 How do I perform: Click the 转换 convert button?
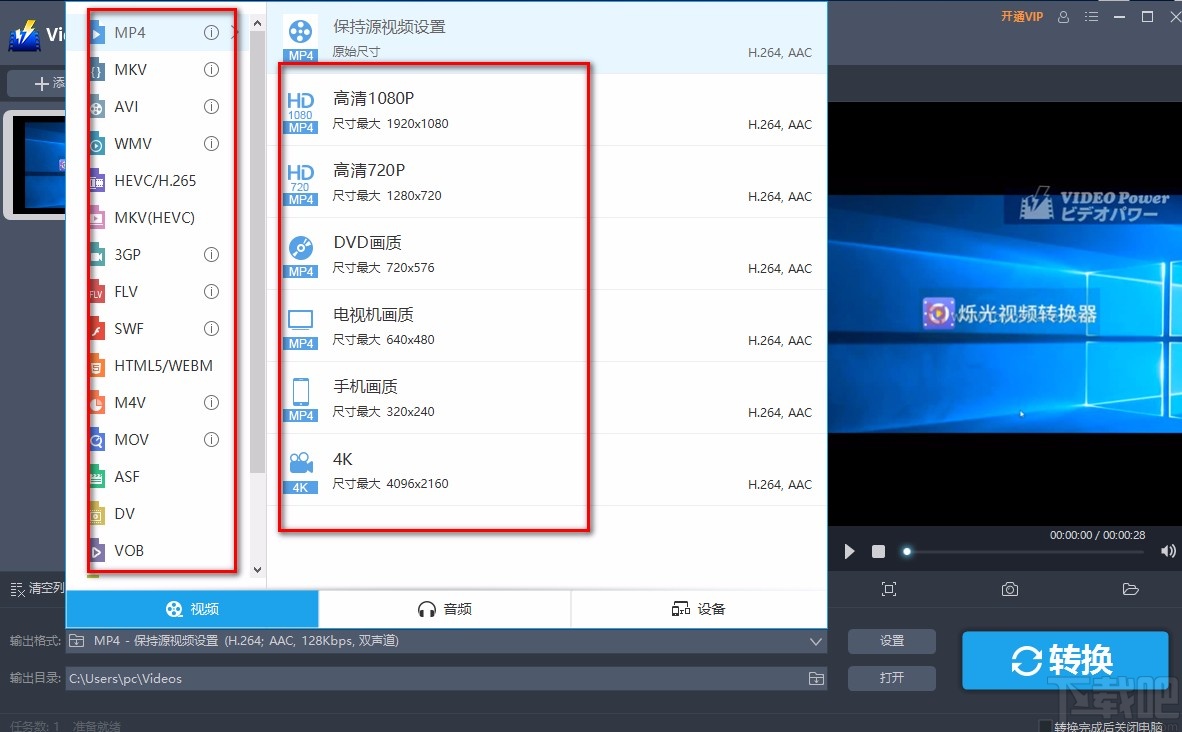[1066, 660]
